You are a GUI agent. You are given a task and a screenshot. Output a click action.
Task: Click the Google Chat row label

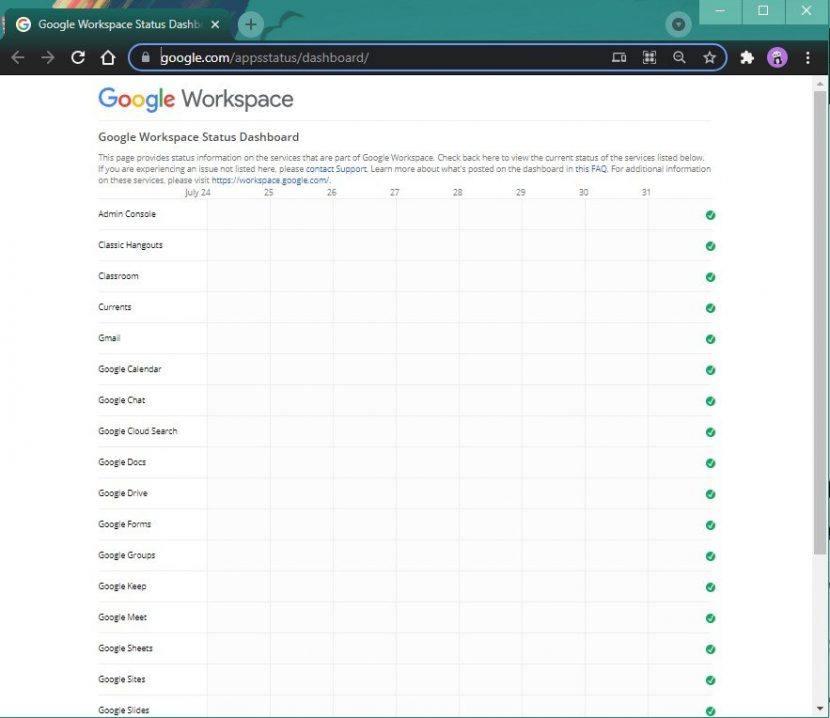tap(122, 400)
